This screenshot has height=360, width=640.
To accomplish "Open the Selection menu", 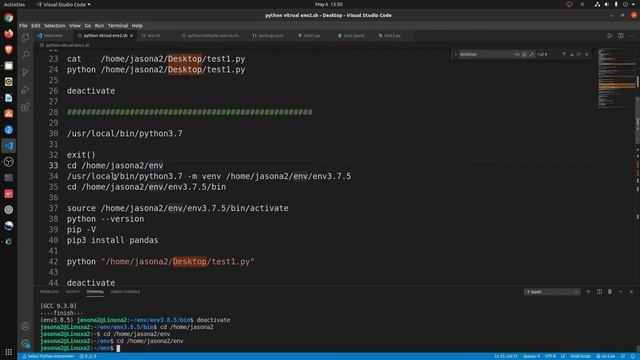I will (55, 25).
